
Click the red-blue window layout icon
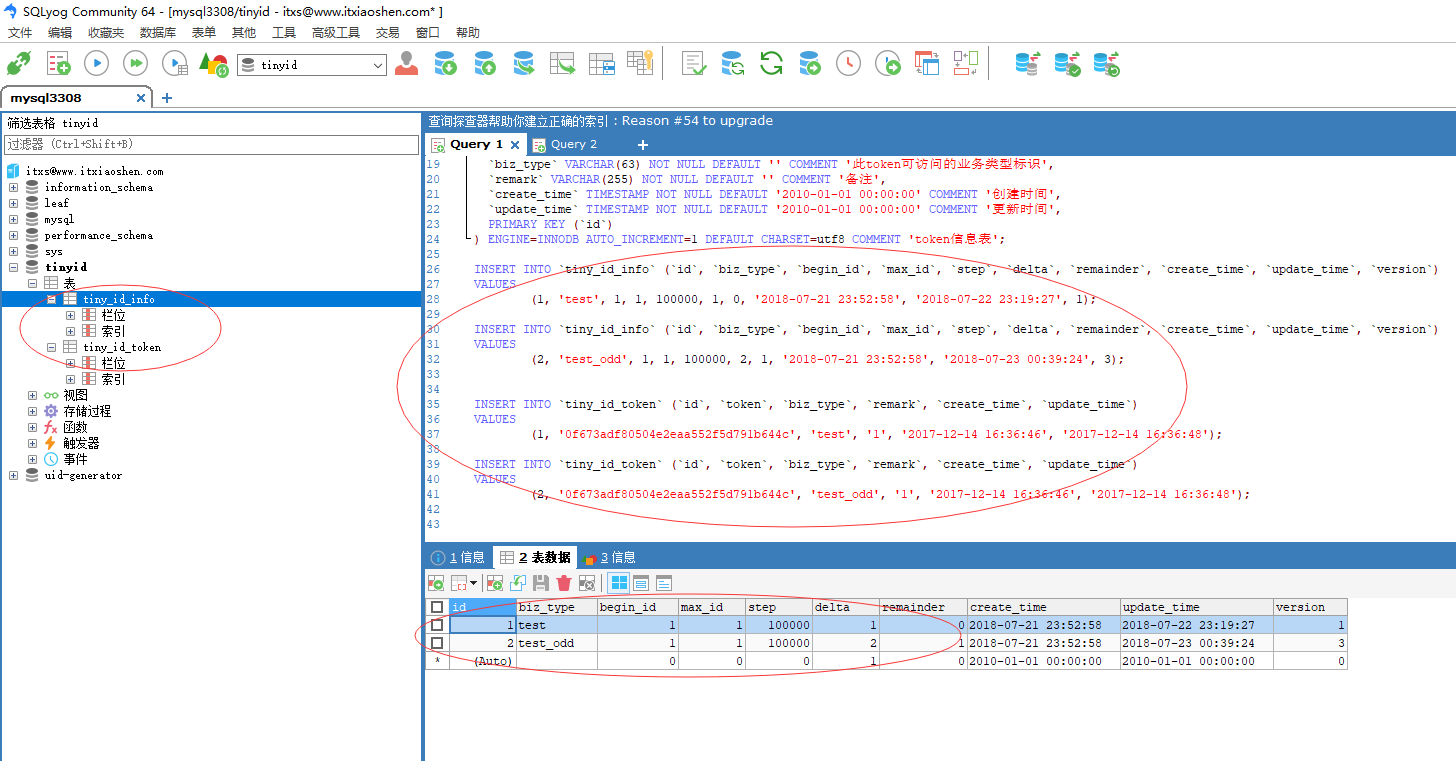tap(927, 64)
